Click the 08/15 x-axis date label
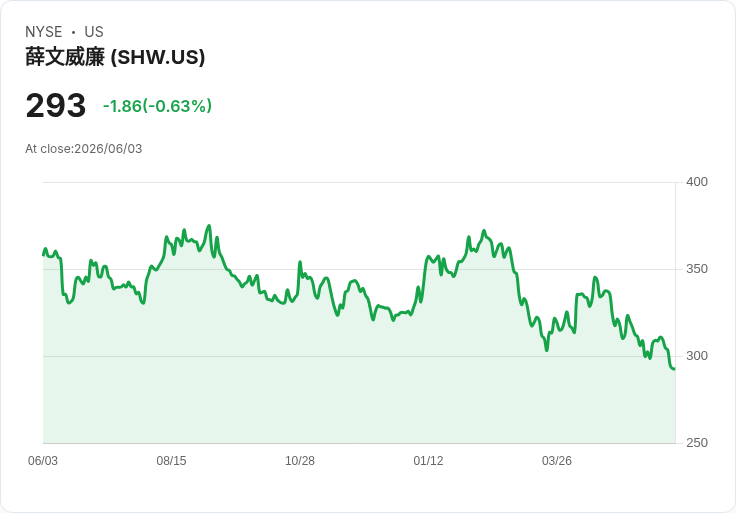This screenshot has height=513, width=736. (x=171, y=460)
